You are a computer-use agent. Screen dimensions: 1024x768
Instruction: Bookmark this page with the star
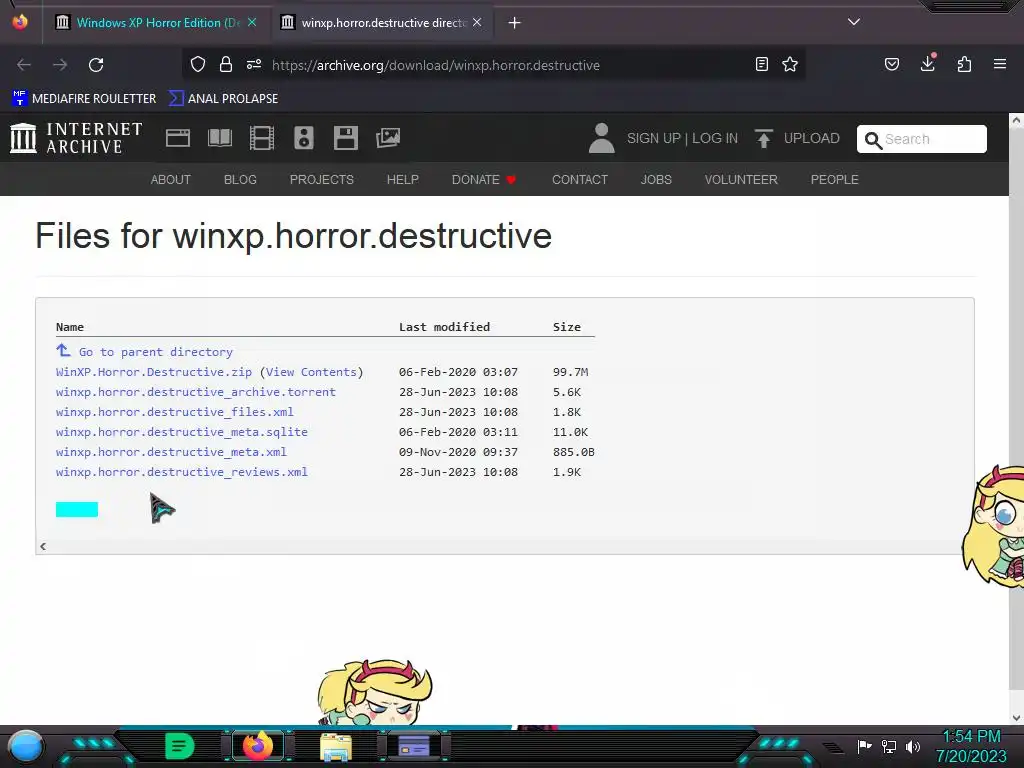(x=790, y=64)
